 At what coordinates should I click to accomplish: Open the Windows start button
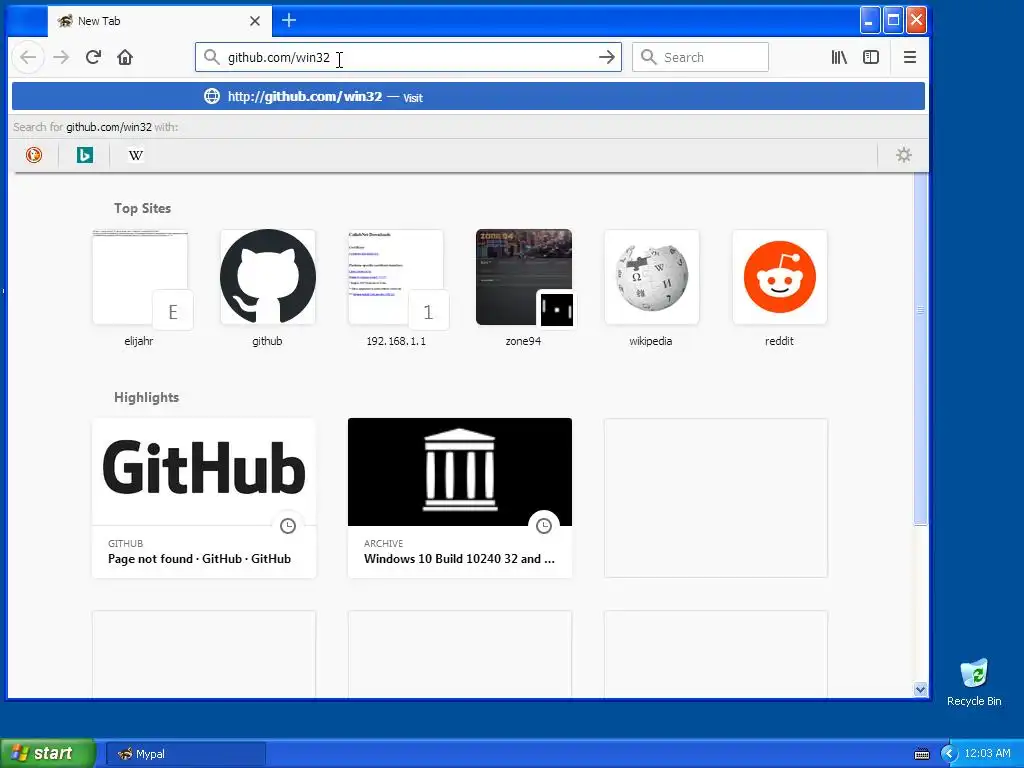pyautogui.click(x=47, y=753)
